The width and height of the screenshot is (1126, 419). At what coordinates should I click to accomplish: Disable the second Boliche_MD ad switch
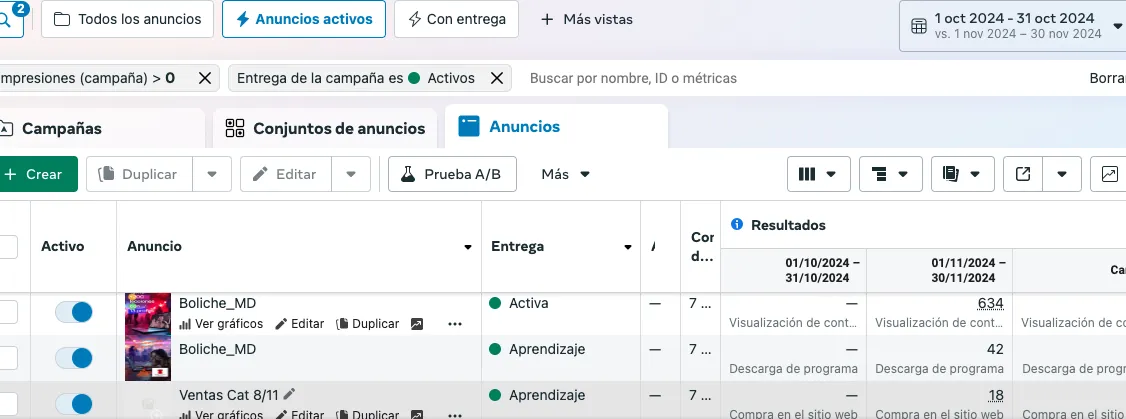coord(73,358)
